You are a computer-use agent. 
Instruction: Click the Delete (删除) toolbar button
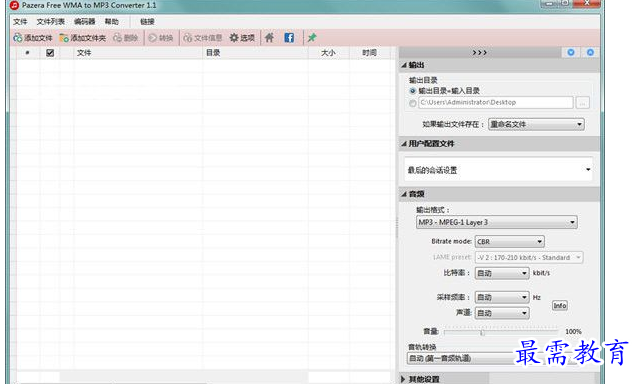pyautogui.click(x=126, y=38)
